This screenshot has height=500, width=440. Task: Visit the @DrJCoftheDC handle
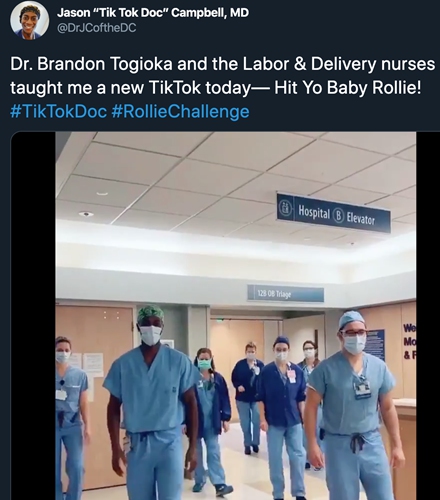[97, 28]
